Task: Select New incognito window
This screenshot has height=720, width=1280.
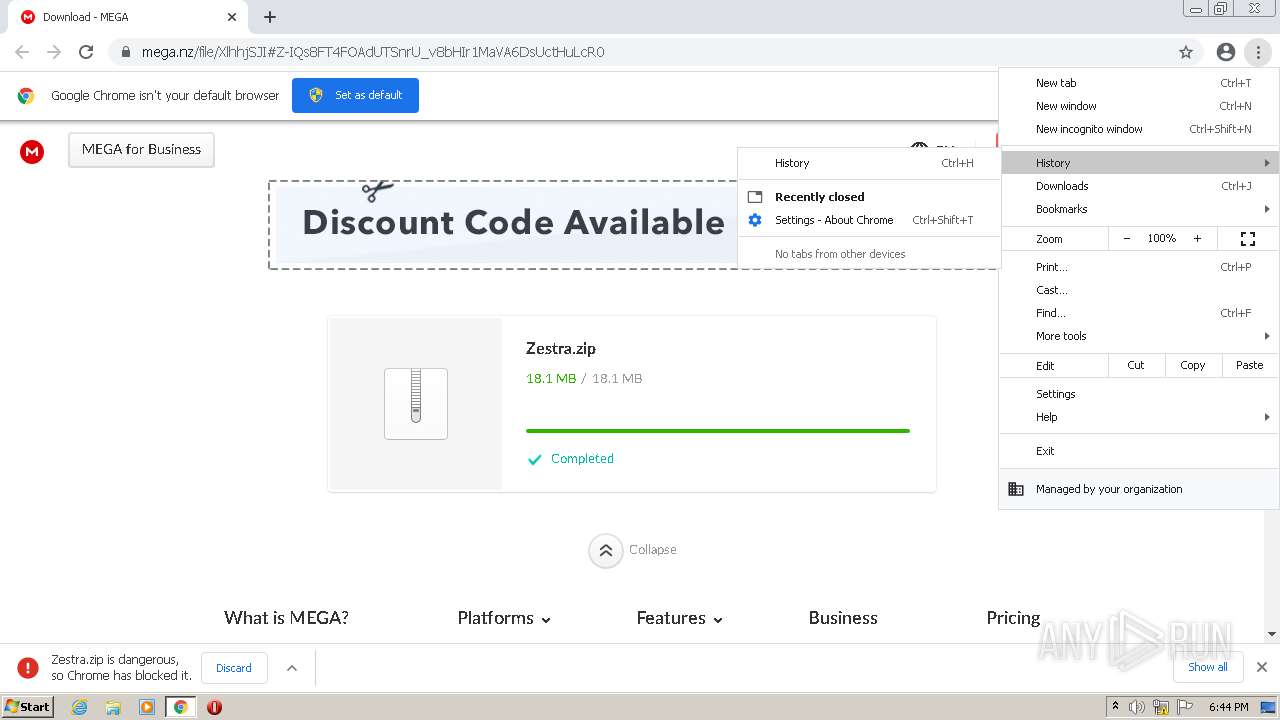Action: (1139, 129)
